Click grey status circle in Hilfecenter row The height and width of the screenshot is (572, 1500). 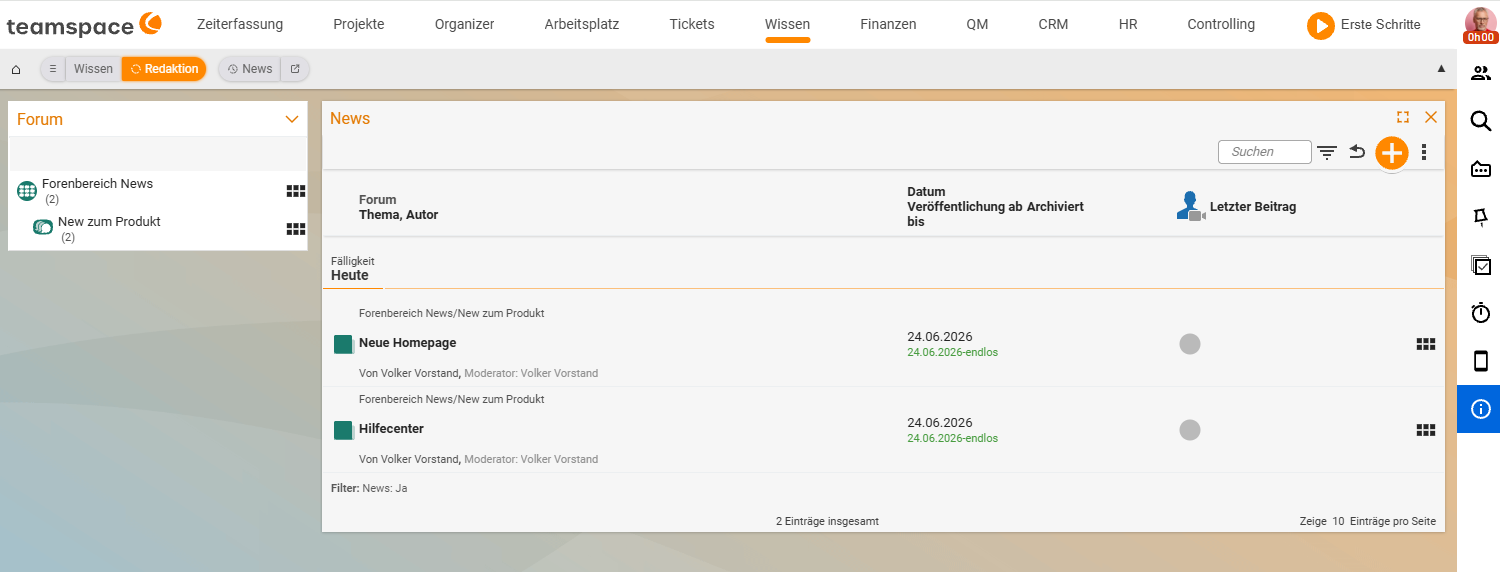(x=1190, y=430)
